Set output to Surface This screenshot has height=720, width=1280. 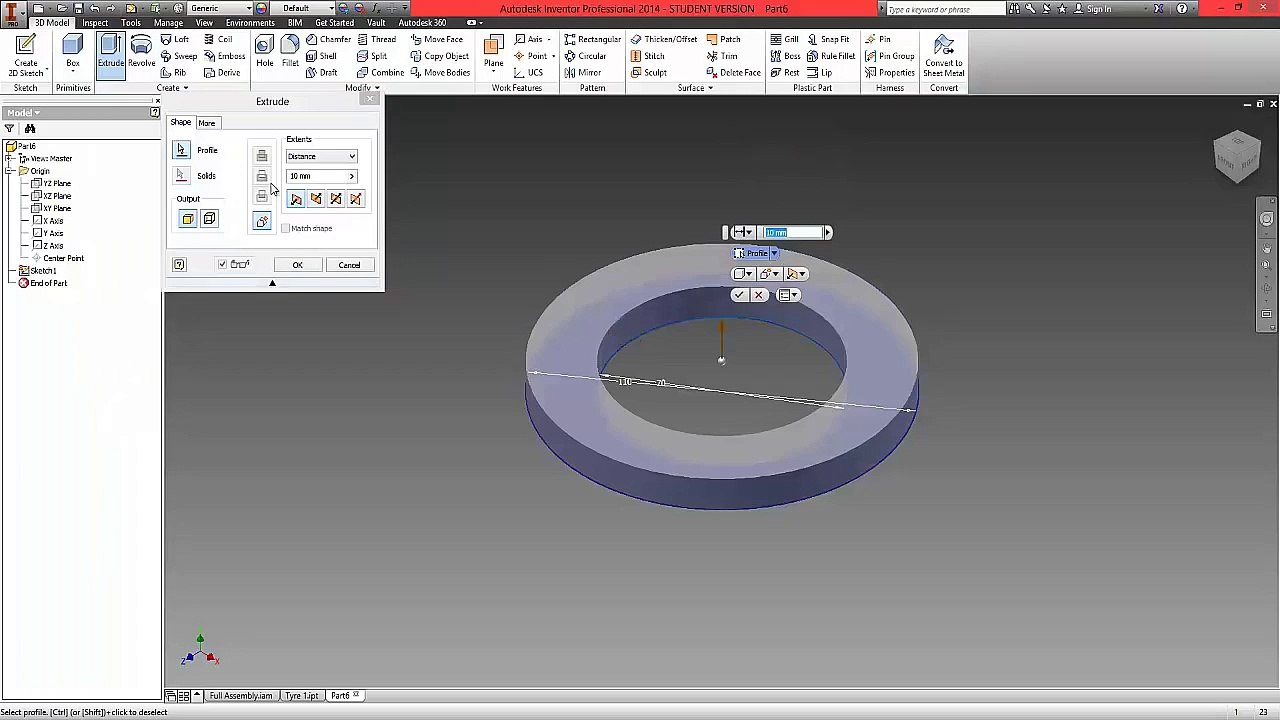[210, 219]
